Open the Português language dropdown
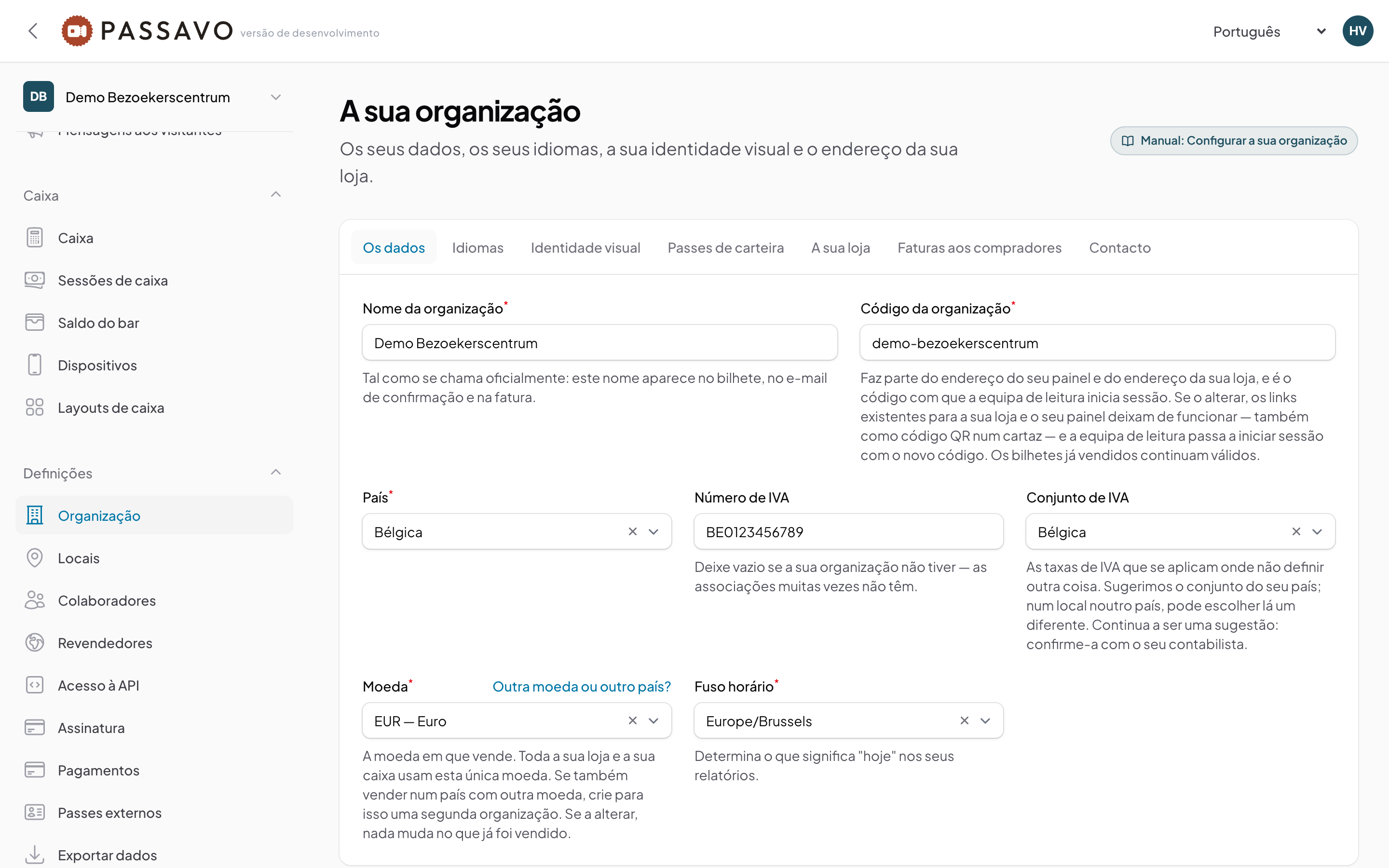This screenshot has height=868, width=1389. tap(1269, 31)
